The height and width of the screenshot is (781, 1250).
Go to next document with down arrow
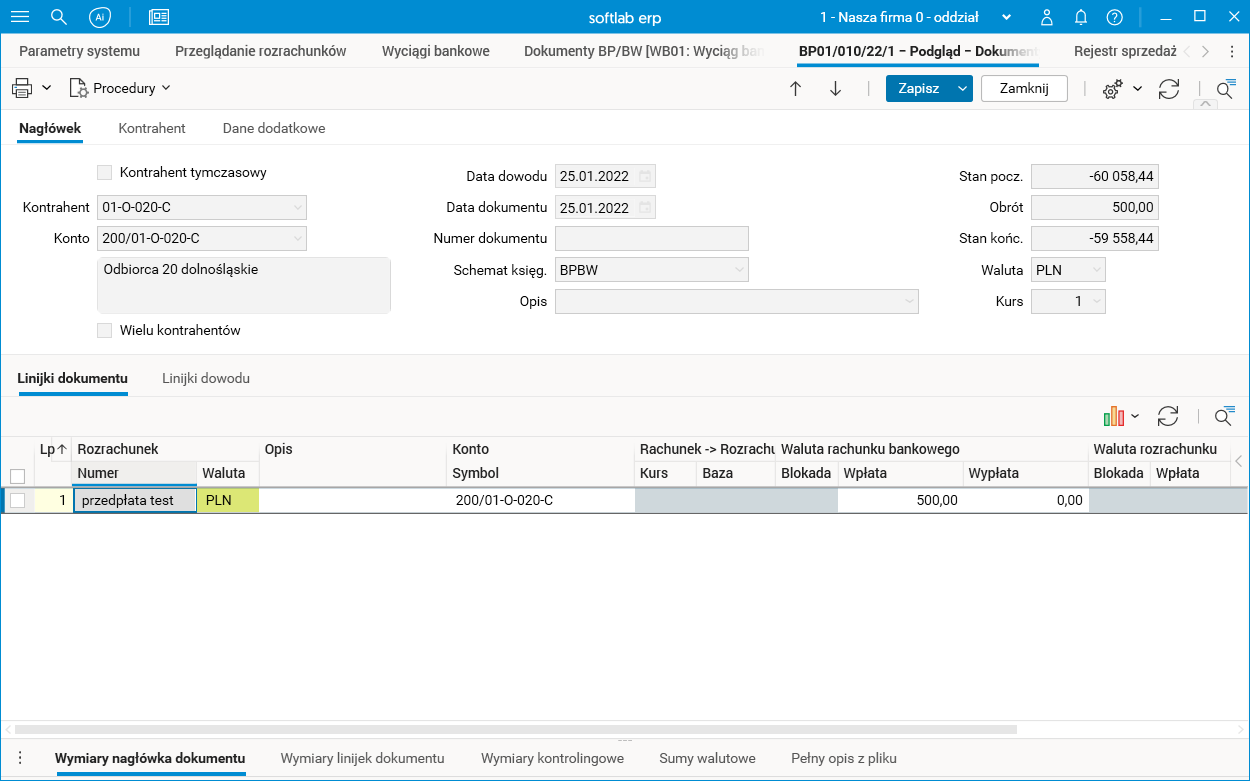click(x=836, y=88)
